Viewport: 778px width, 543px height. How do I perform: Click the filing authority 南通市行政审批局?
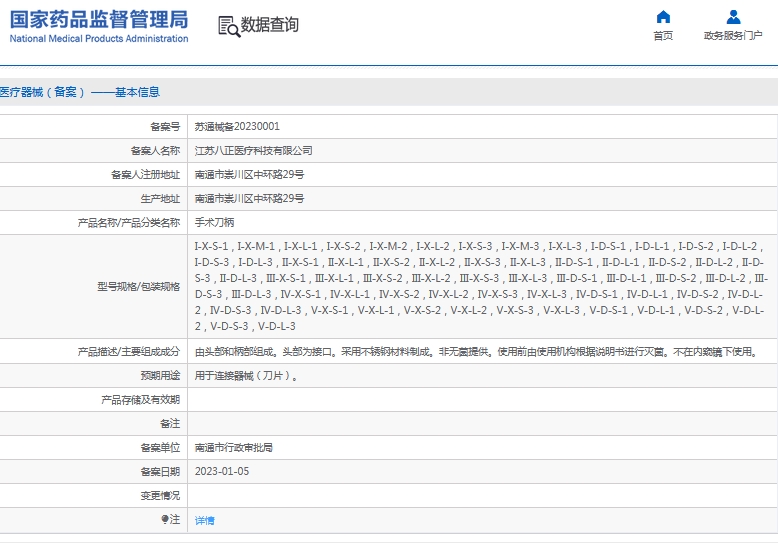point(234,448)
